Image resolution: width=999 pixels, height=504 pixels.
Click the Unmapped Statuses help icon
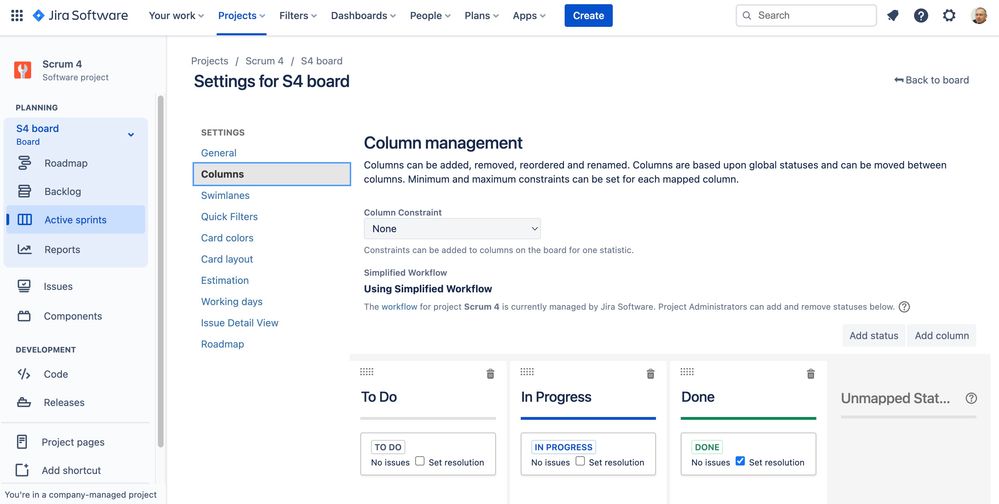971,398
